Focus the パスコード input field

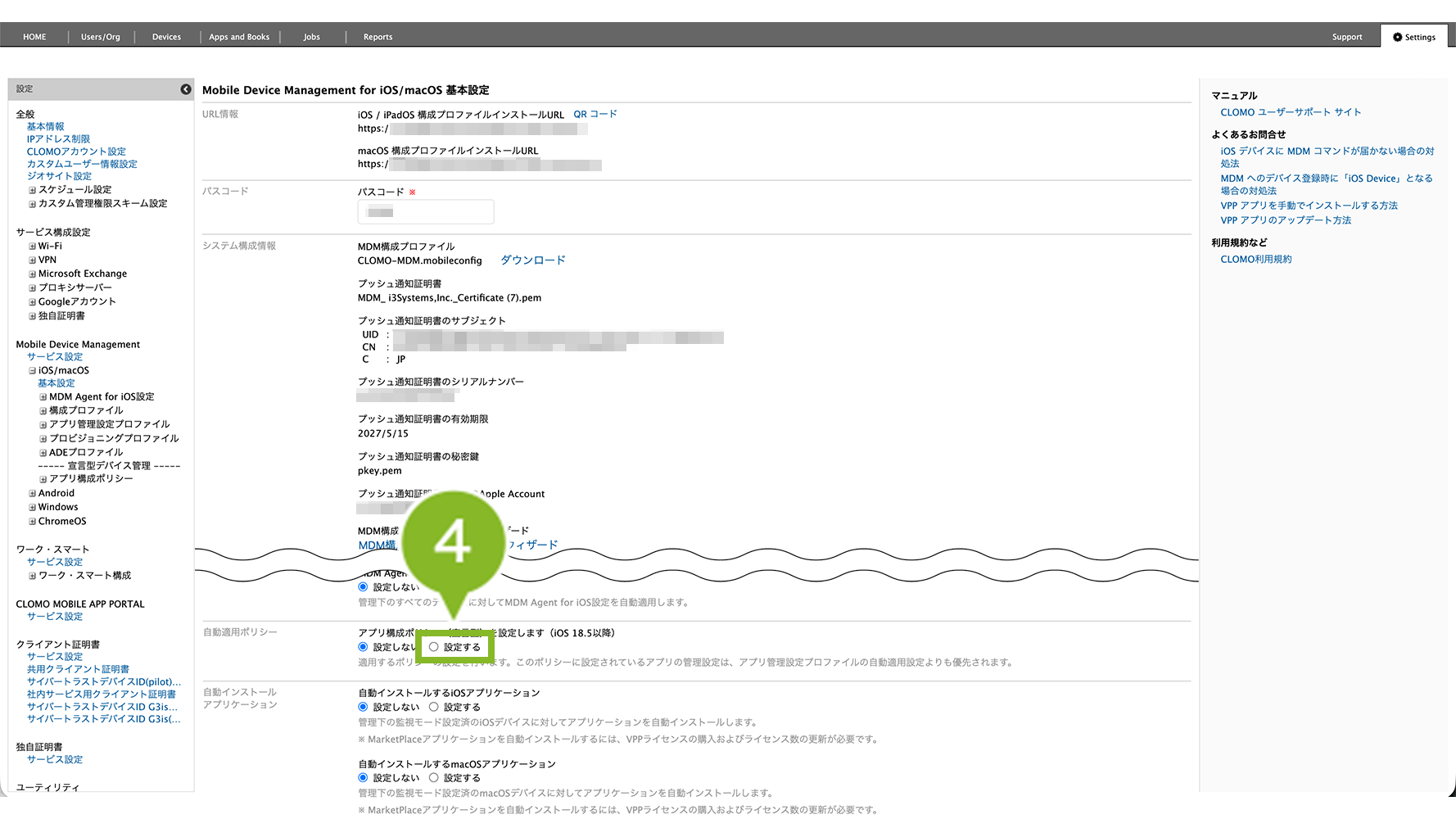pyautogui.click(x=426, y=212)
